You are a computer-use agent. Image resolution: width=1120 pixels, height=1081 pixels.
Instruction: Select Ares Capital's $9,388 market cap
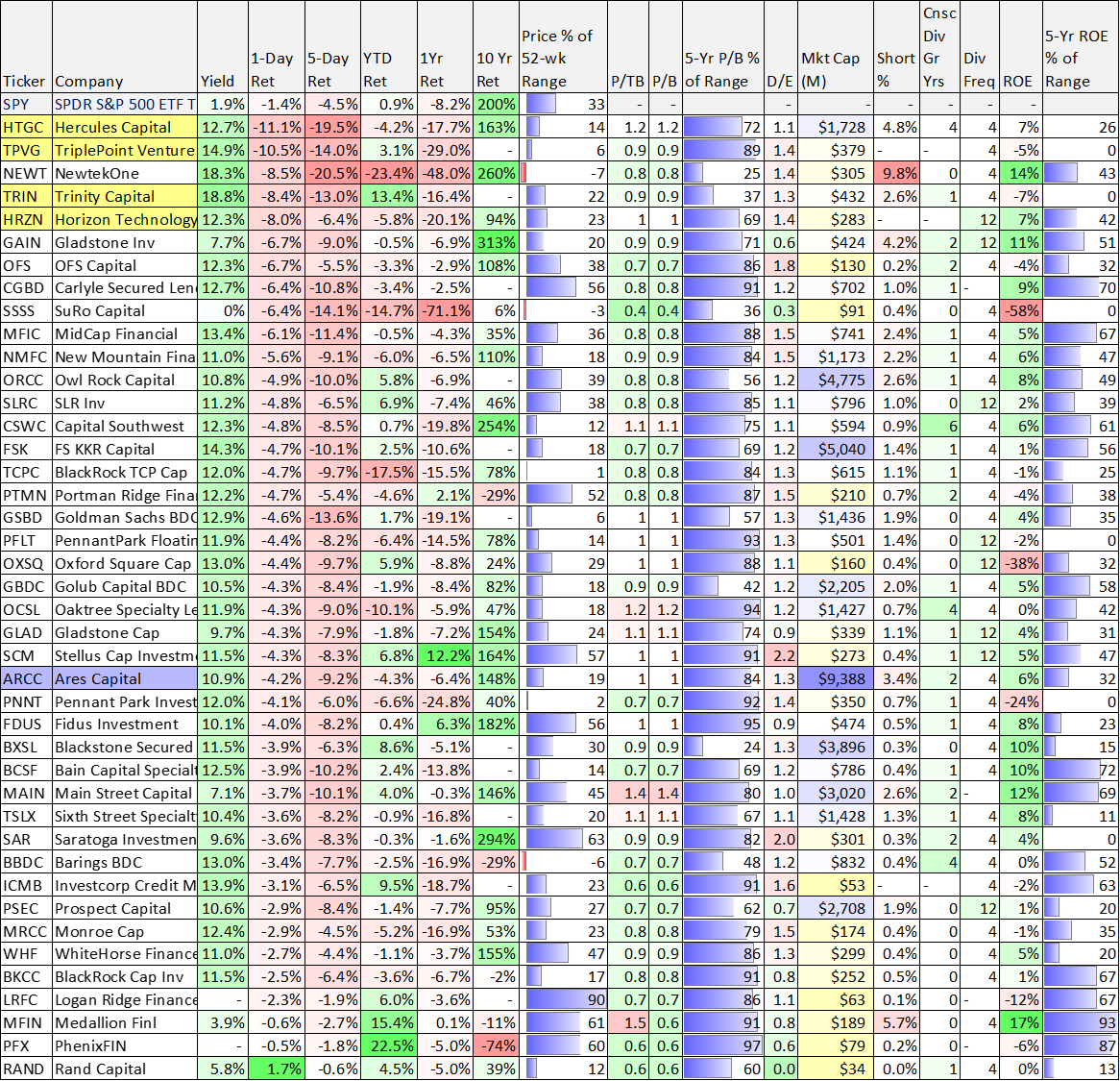836,678
